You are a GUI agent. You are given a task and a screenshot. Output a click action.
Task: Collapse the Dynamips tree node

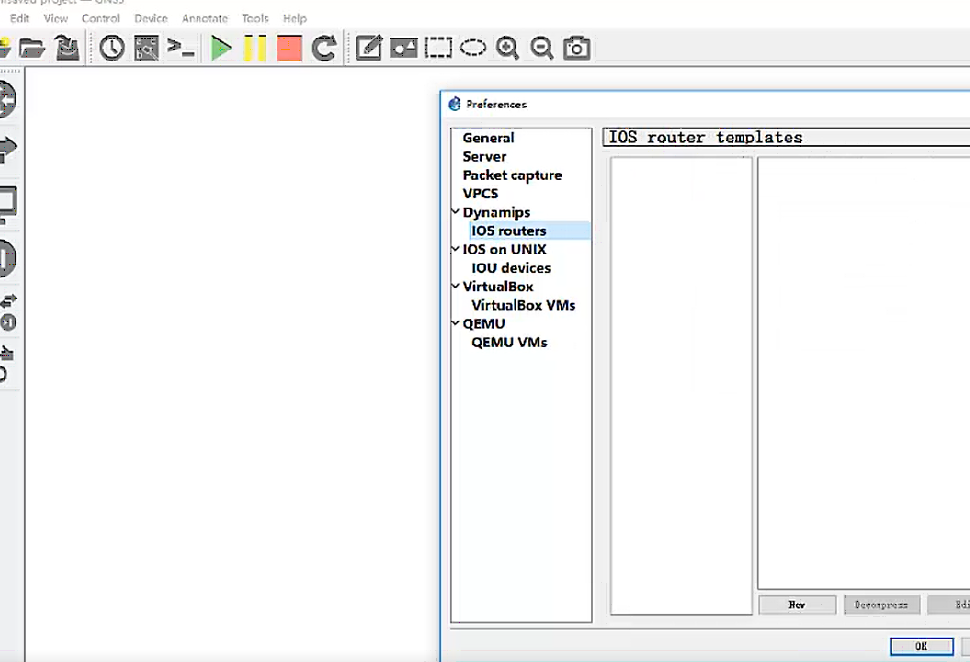(x=456, y=212)
